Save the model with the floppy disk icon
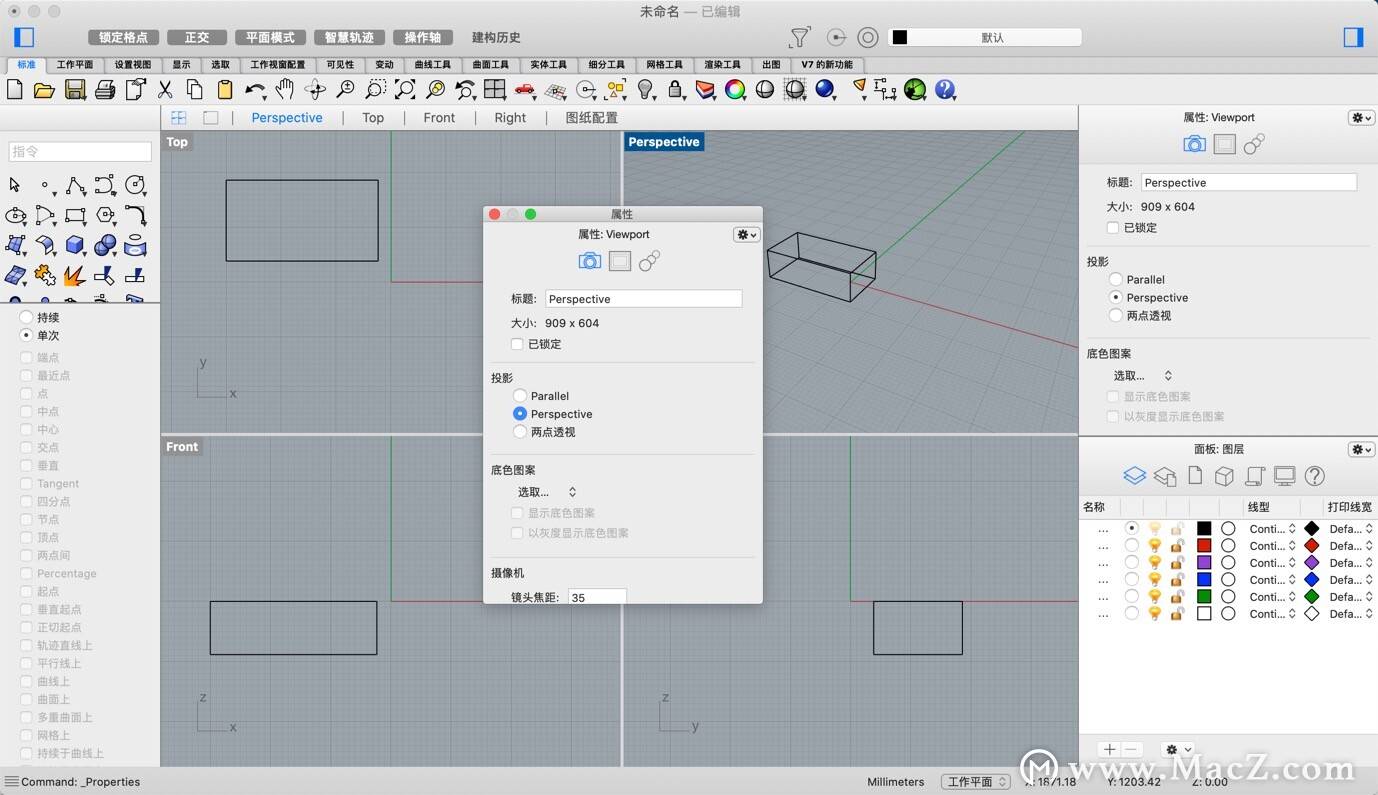The width and height of the screenshot is (1378, 795). click(x=75, y=90)
